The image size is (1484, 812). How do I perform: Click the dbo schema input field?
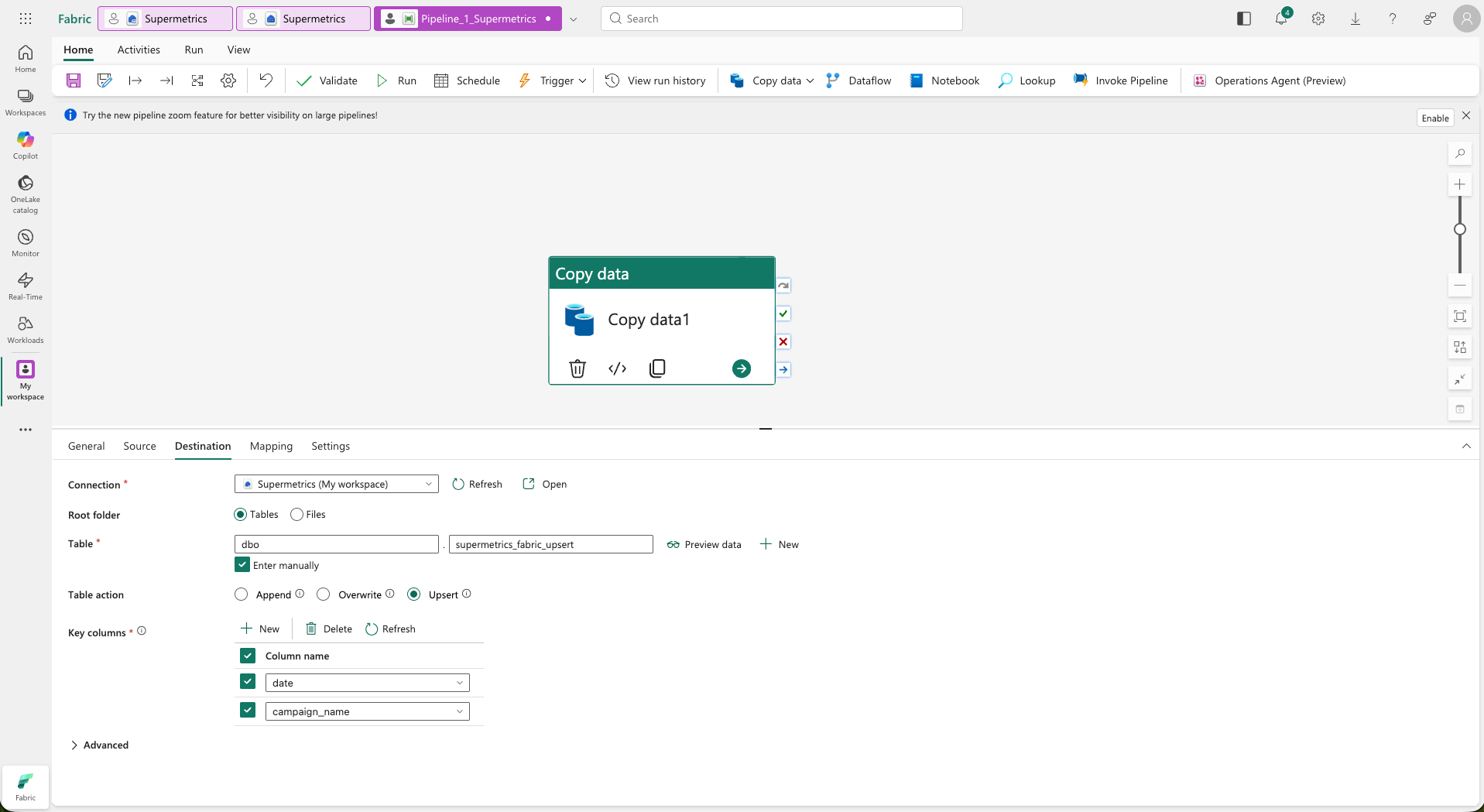337,544
